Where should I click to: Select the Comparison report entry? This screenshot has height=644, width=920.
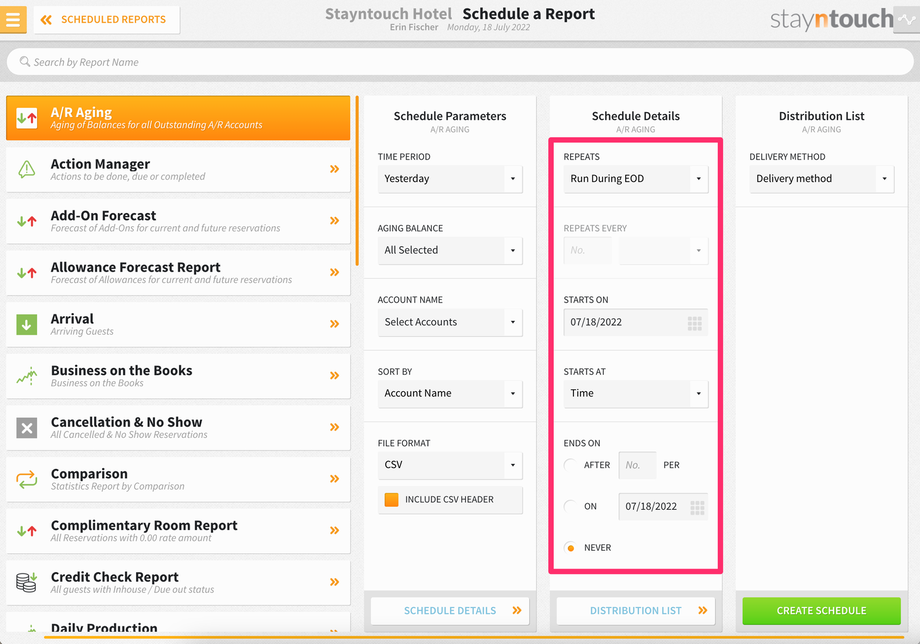[x=178, y=479]
